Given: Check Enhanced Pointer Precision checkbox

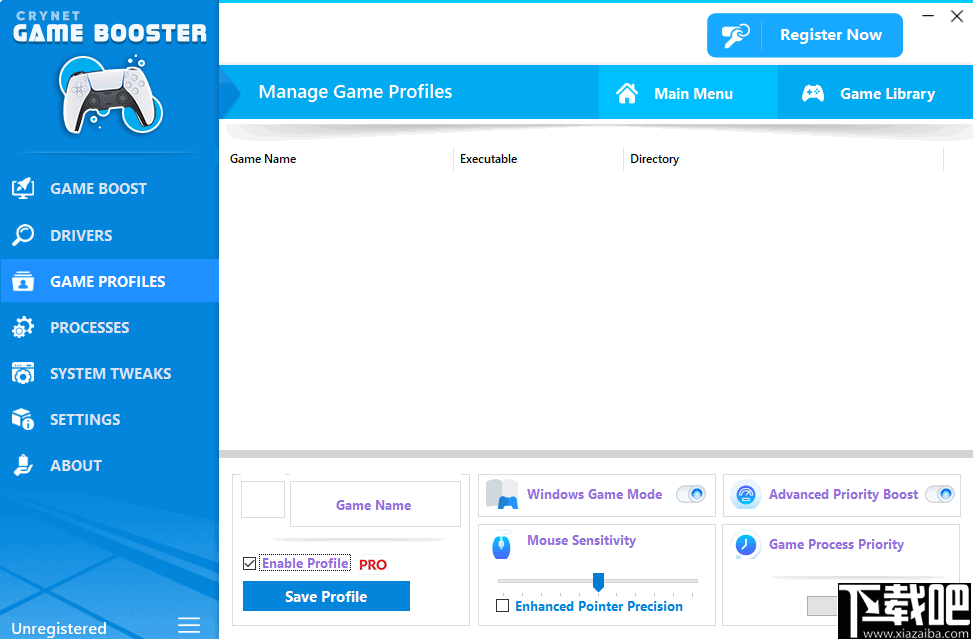Looking at the screenshot, I should (503, 606).
